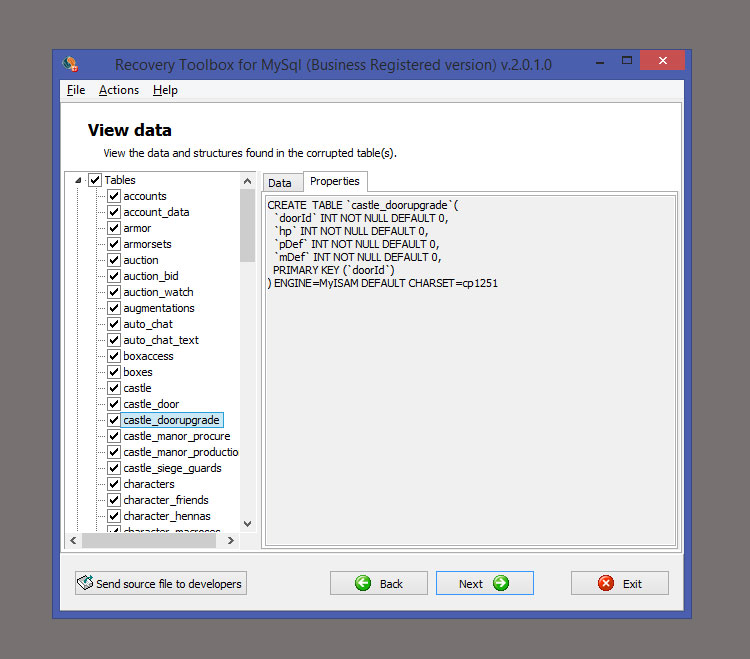Screen dimensions: 750x659
Task: Select the castle_manor_production table
Action: pos(181,452)
